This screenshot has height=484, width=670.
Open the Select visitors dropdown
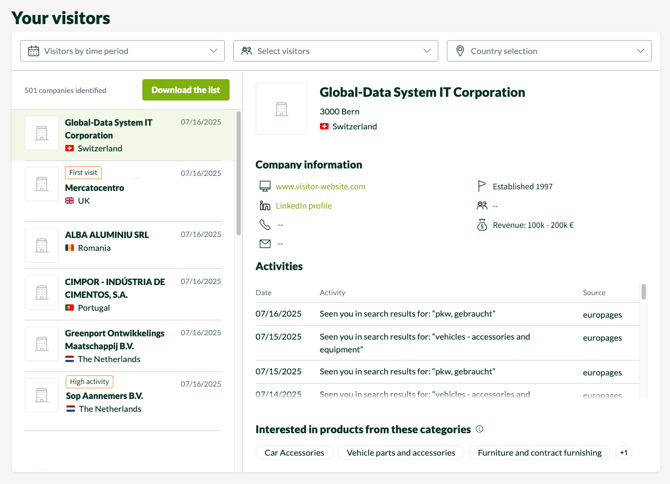[x=335, y=51]
